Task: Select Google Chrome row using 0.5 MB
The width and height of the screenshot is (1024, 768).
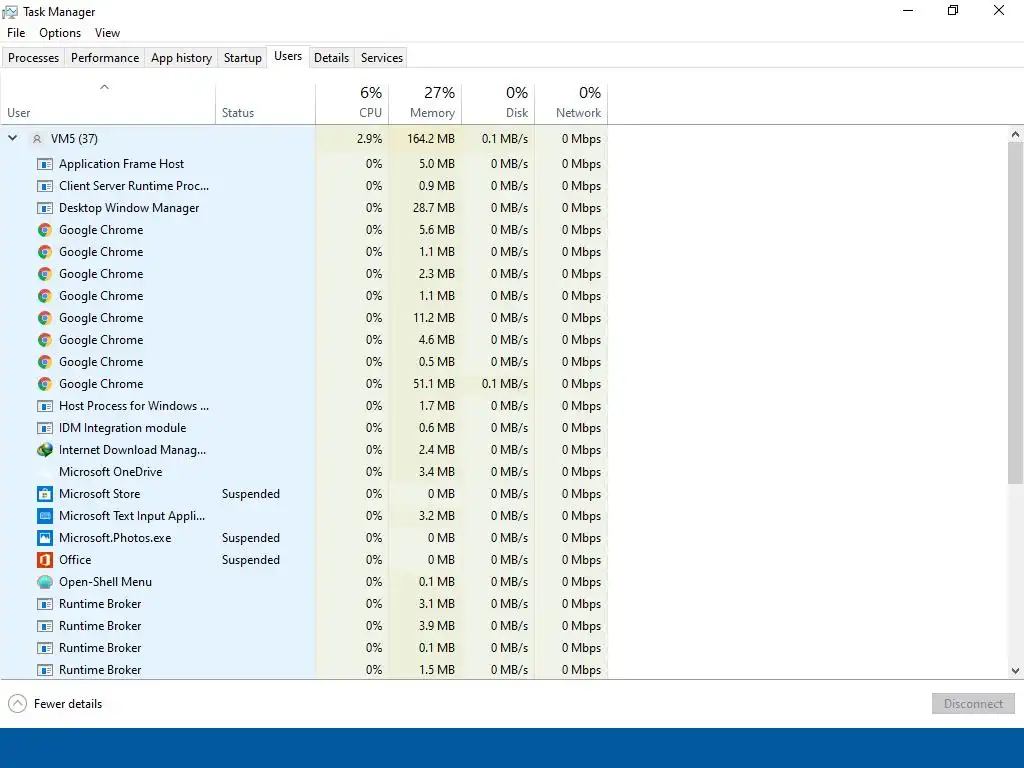Action: tap(304, 362)
